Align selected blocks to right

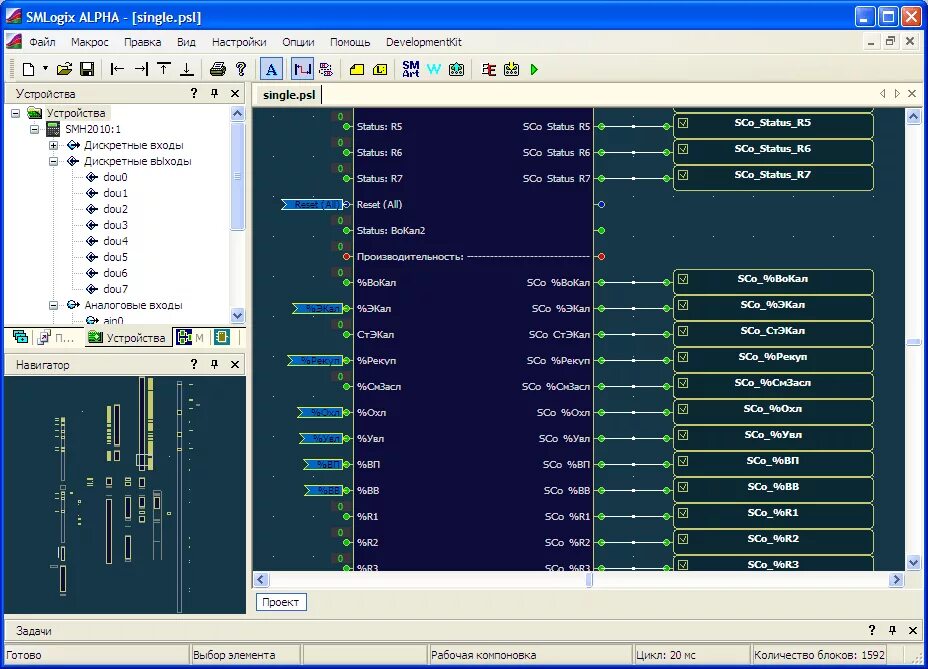tap(141, 69)
